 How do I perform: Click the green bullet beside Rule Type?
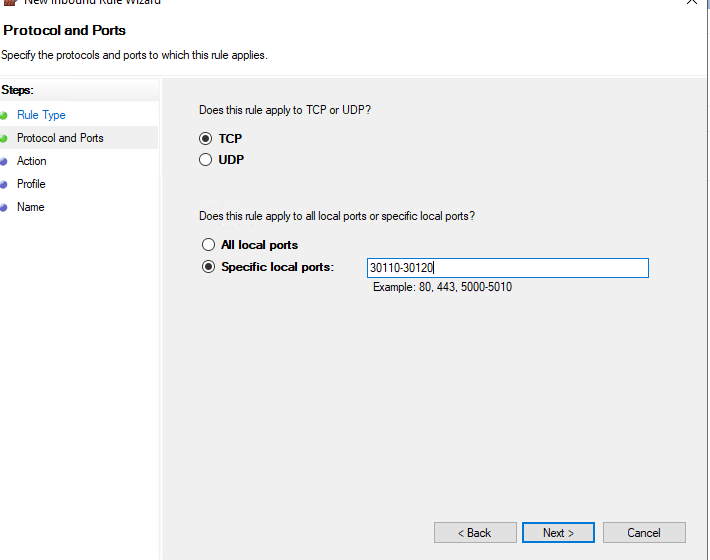pos(4,115)
